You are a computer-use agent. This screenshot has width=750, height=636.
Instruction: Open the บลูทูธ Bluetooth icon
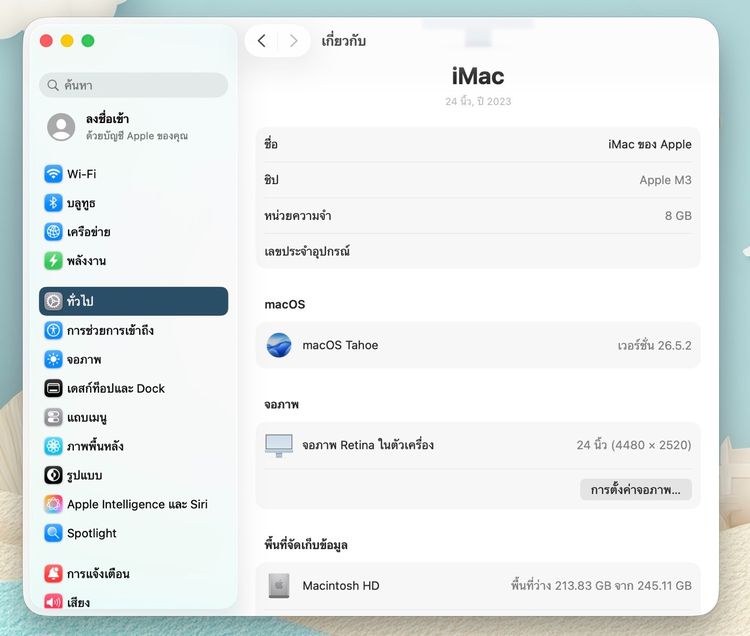click(53, 203)
